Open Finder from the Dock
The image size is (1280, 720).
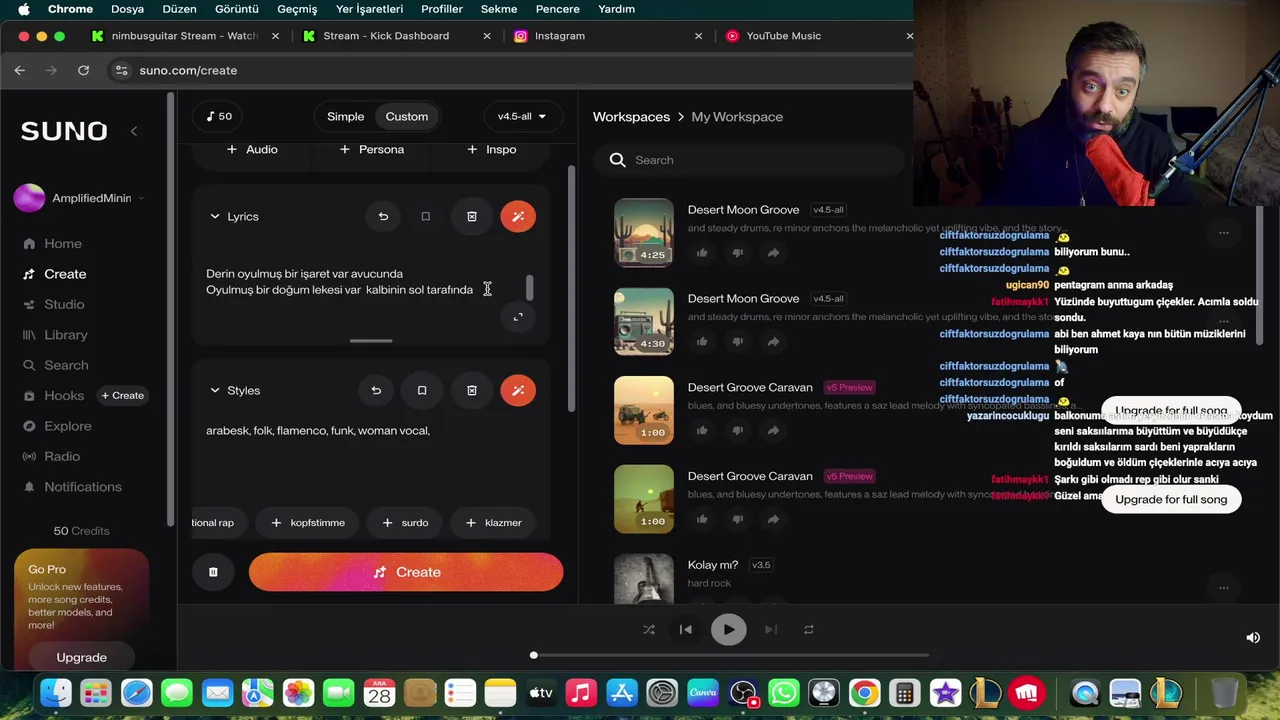tap(56, 693)
